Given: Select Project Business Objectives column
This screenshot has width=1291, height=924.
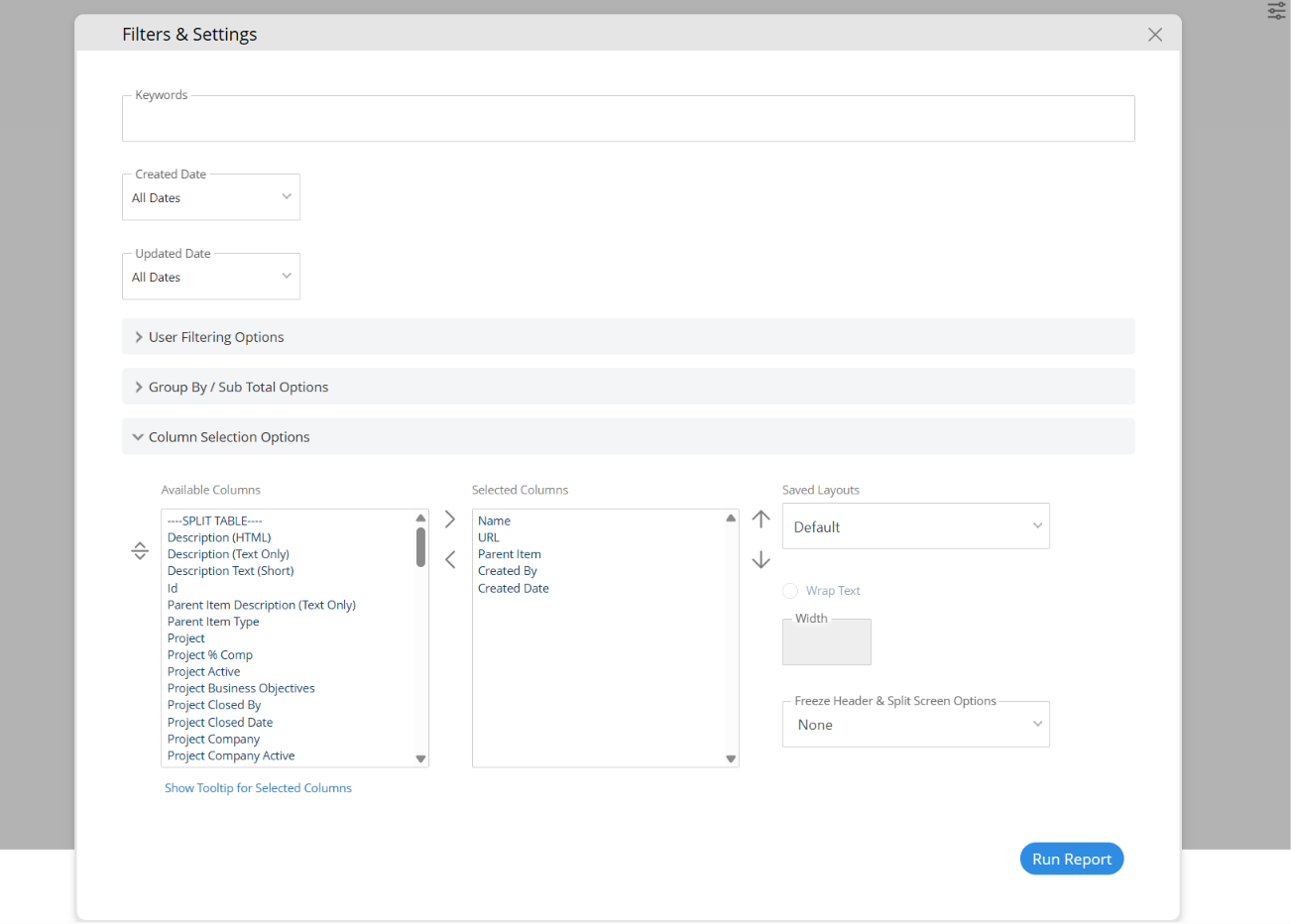Looking at the screenshot, I should (x=241, y=688).
